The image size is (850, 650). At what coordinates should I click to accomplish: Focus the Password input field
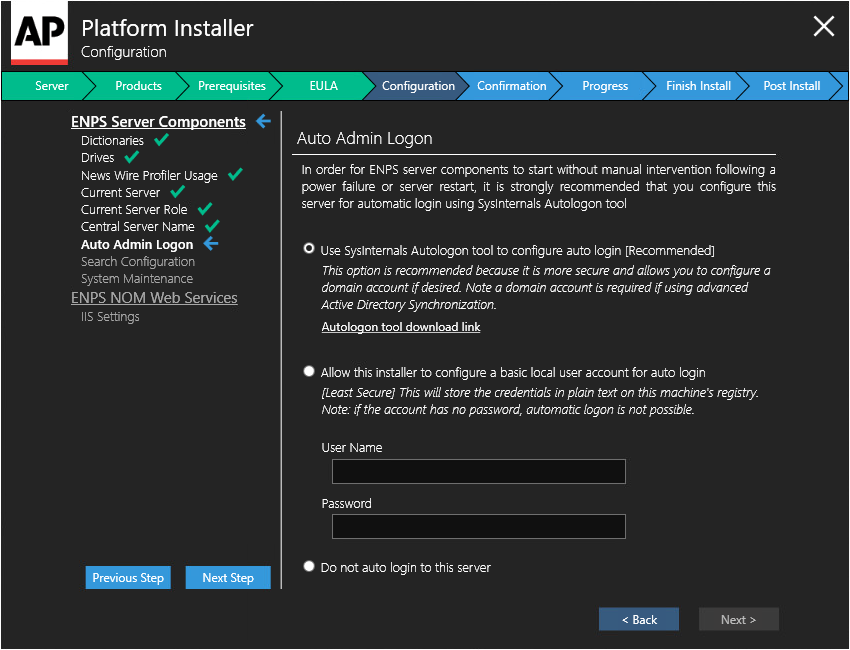[479, 526]
